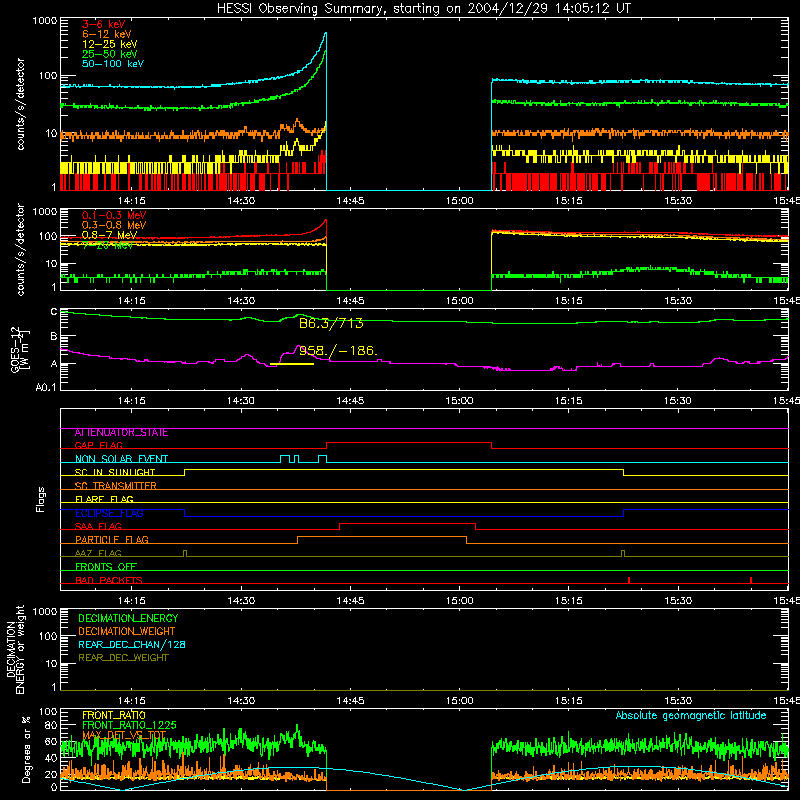Click the 12-25 keV legend label
This screenshot has height=800, width=800.
tap(110, 44)
